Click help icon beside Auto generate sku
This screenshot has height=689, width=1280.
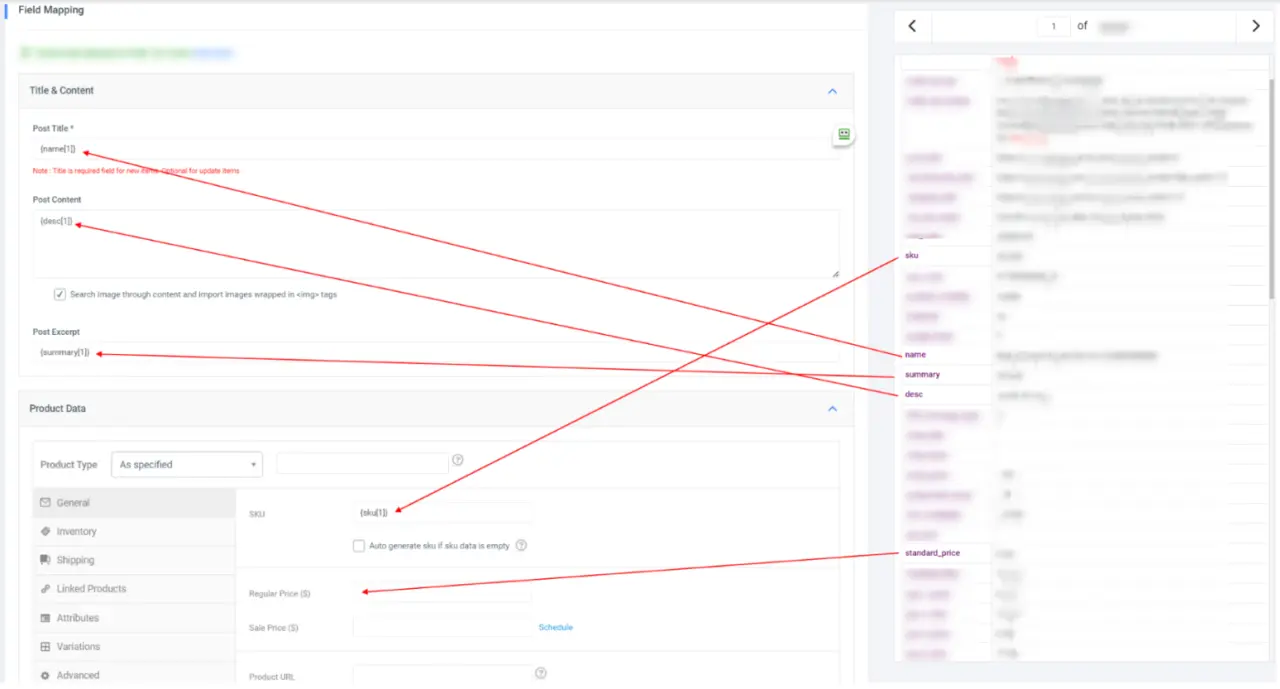(521, 546)
